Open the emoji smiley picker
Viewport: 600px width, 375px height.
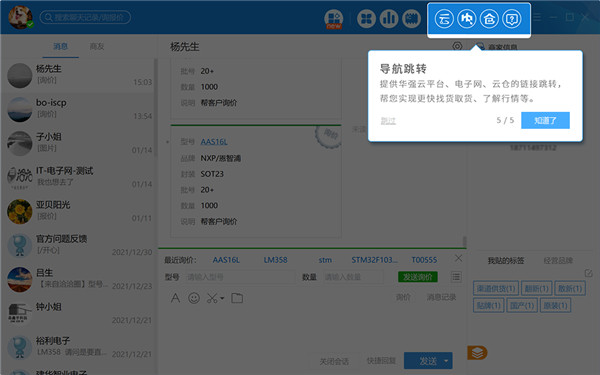194,298
